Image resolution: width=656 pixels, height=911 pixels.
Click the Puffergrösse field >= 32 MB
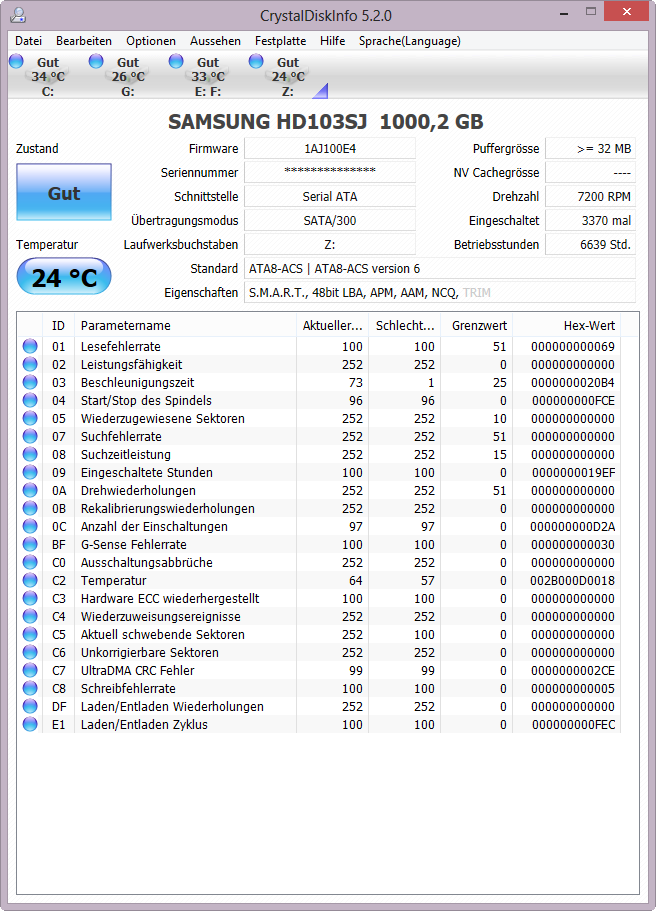pyautogui.click(x=590, y=149)
